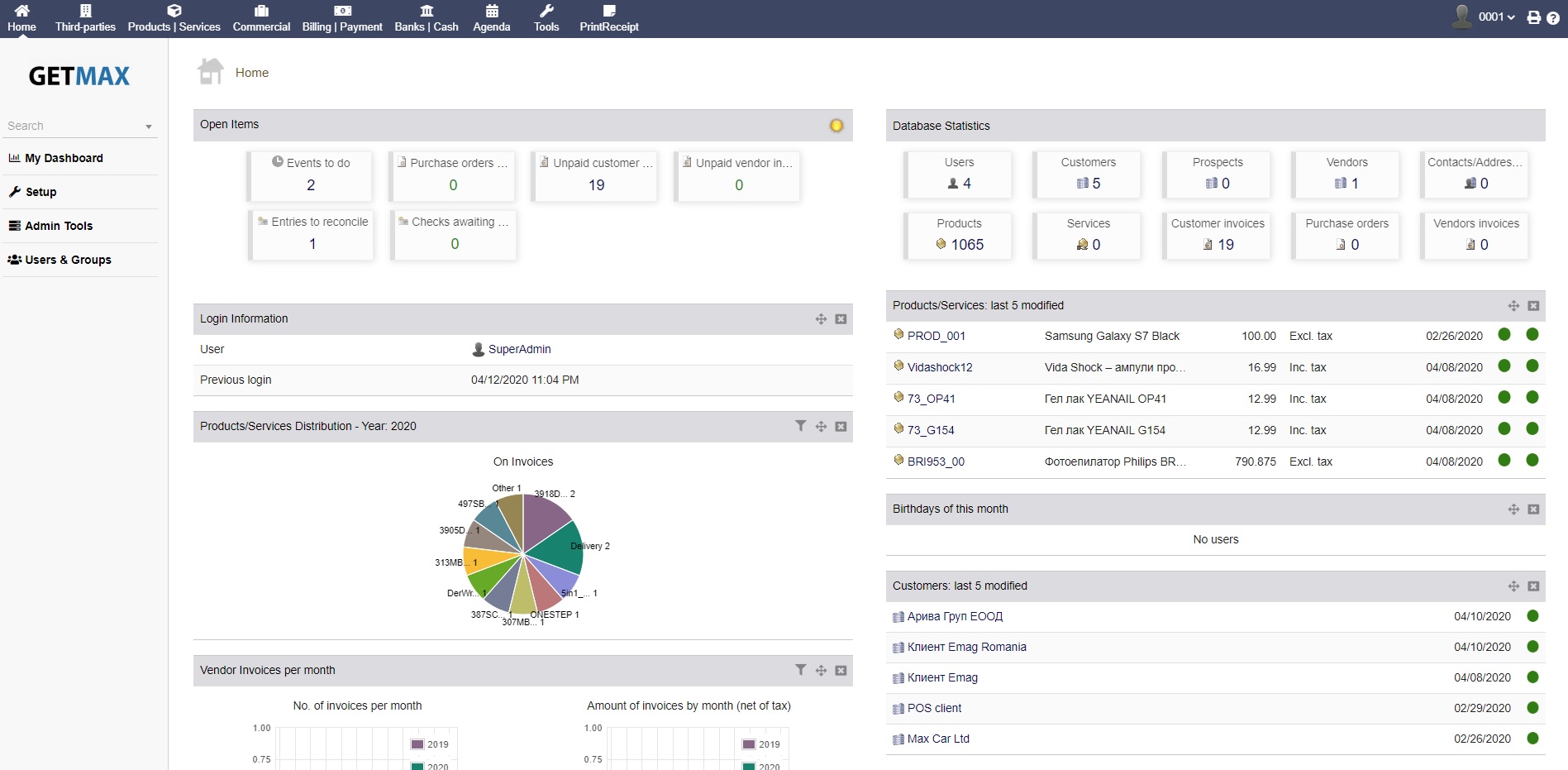Screen dimensions: 1568x770
Task: Click filter icon on Vendor Invoices per month
Action: point(800,670)
